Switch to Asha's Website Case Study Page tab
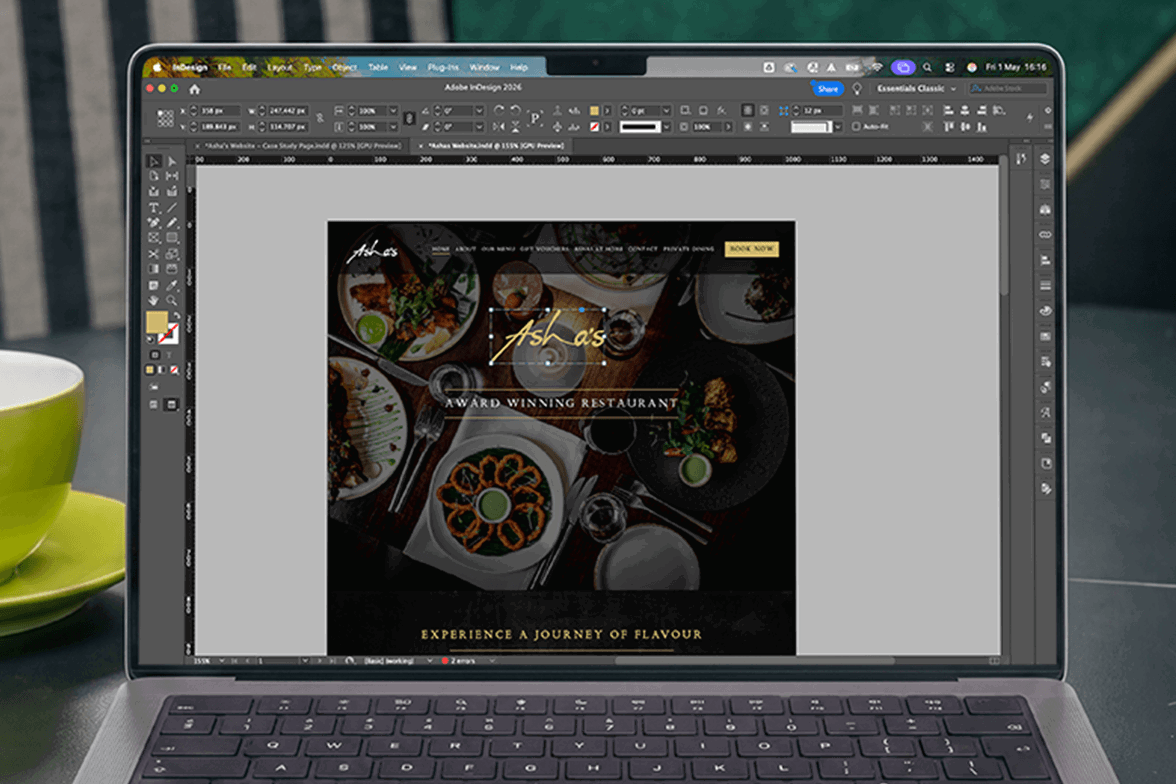Image resolution: width=1176 pixels, height=784 pixels. pyautogui.click(x=303, y=146)
